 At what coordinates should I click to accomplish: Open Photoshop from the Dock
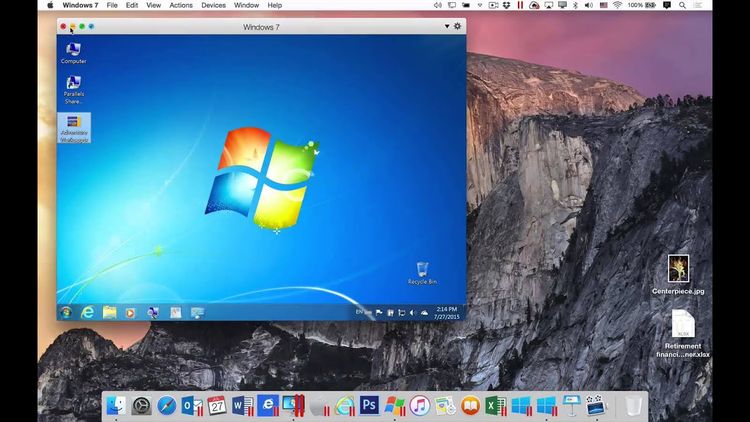point(369,406)
